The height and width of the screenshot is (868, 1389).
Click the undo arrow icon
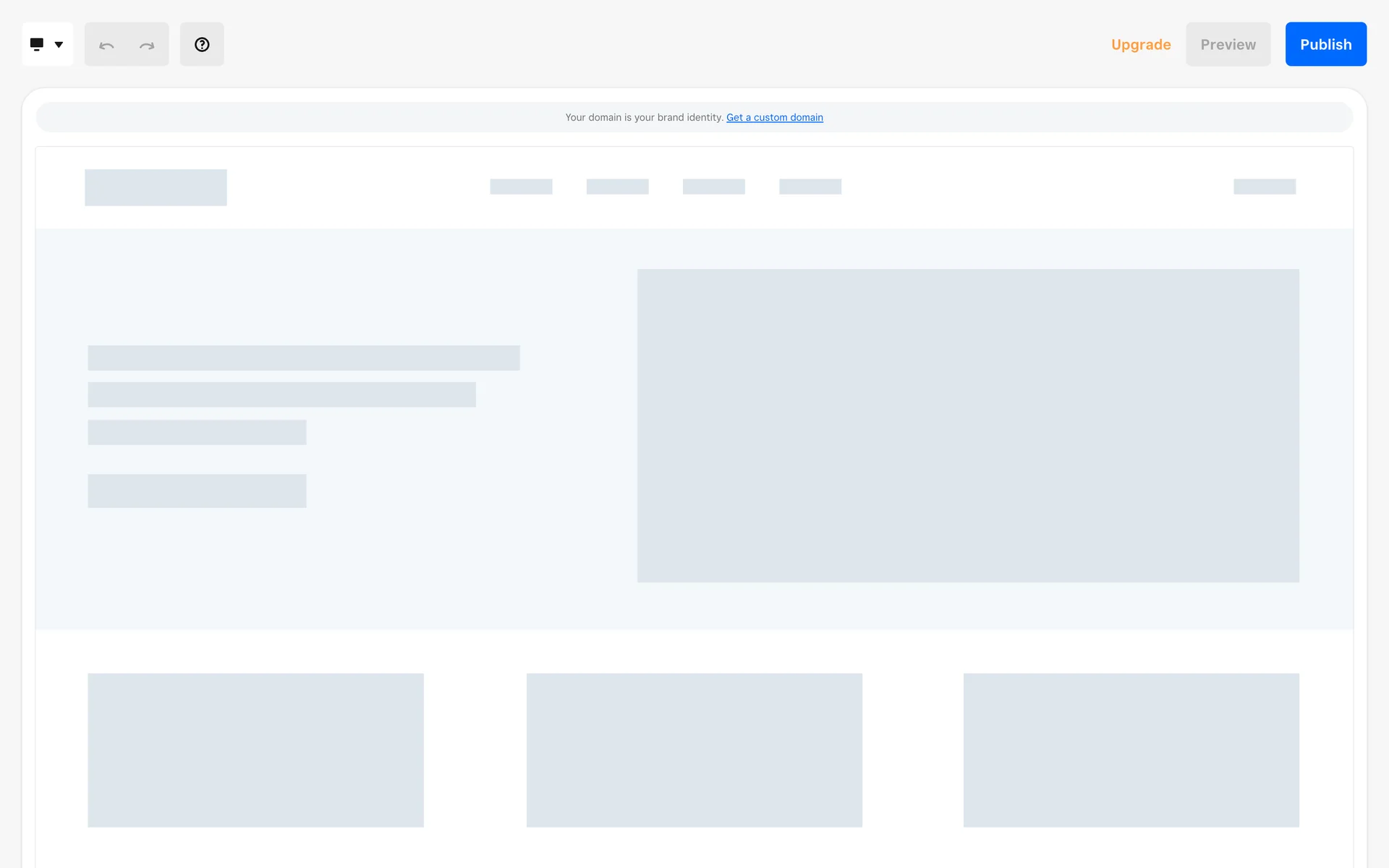[x=106, y=45]
